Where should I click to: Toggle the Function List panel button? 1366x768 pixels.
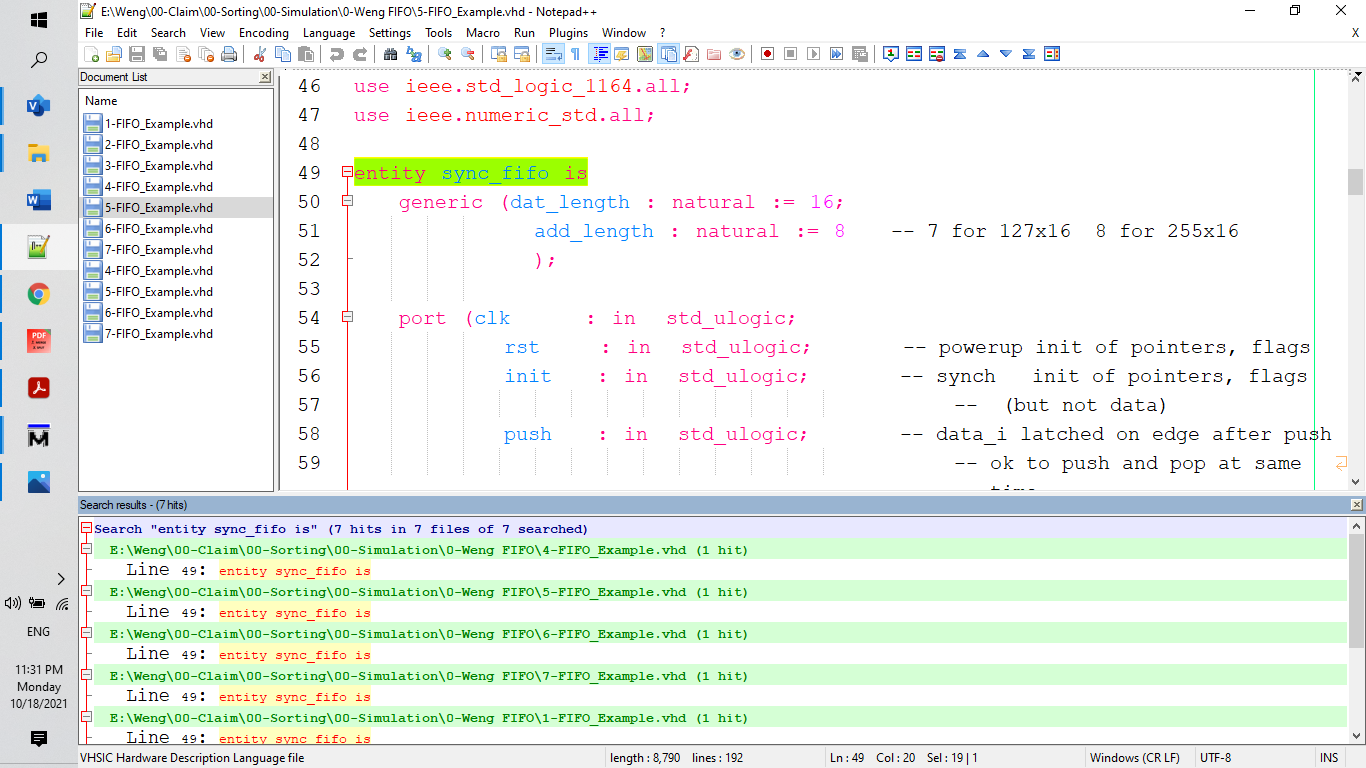click(x=691, y=54)
